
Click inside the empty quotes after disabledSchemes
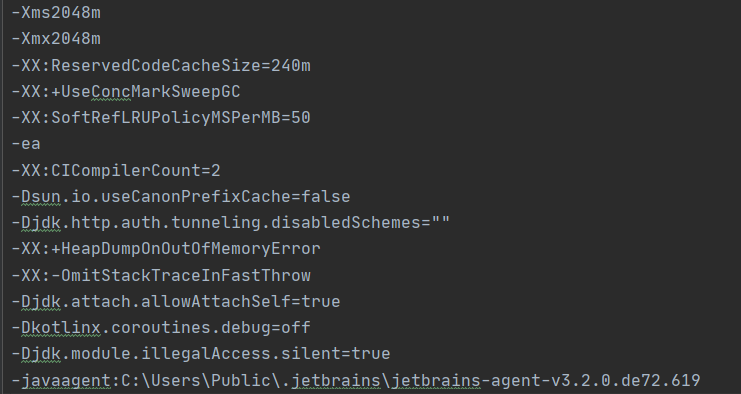pyautogui.click(x=440, y=223)
